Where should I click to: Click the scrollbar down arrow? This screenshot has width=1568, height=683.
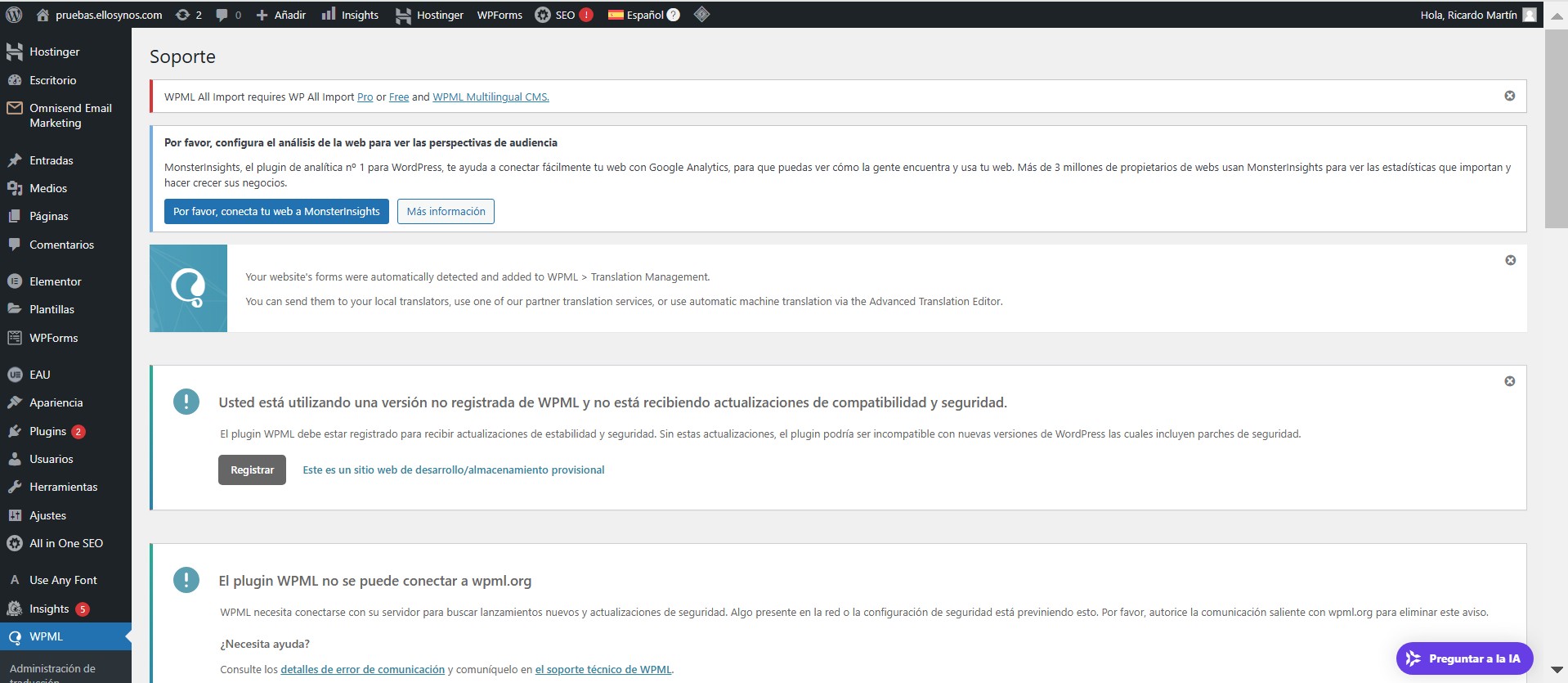tap(1557, 669)
